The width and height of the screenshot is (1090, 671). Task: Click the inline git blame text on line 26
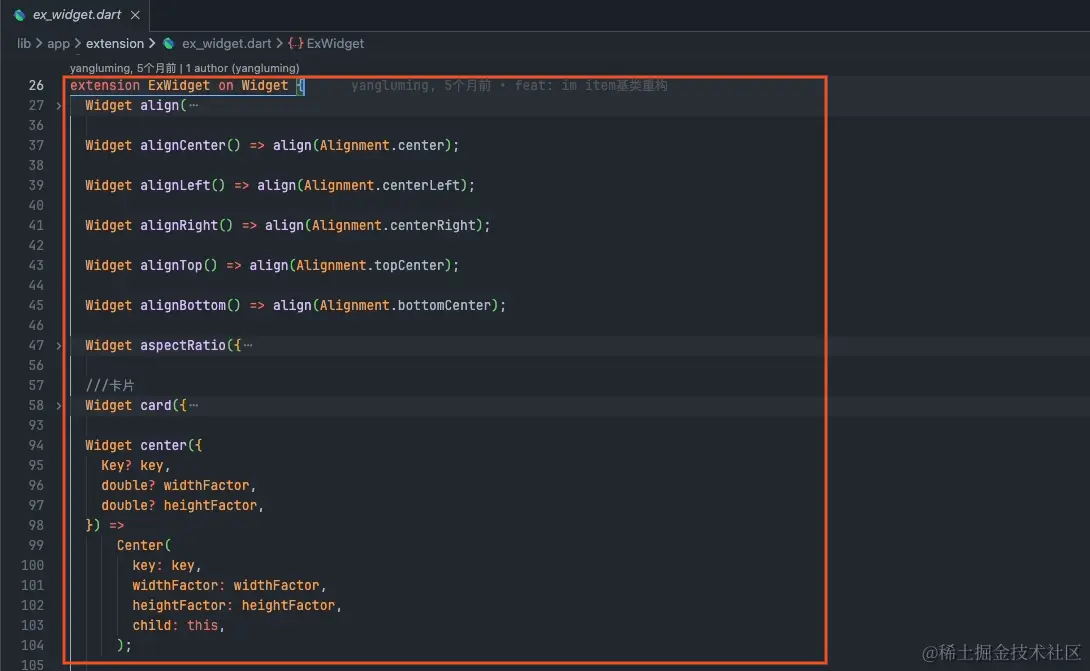point(509,86)
